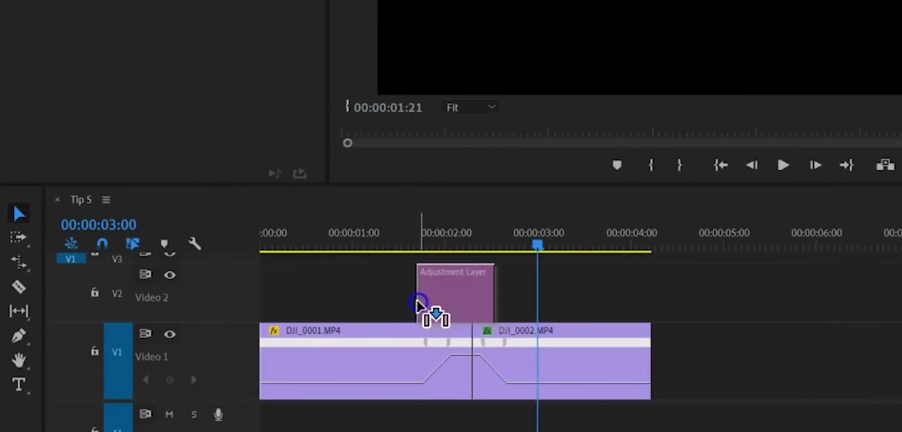Mark In point in Program Monitor

651,165
